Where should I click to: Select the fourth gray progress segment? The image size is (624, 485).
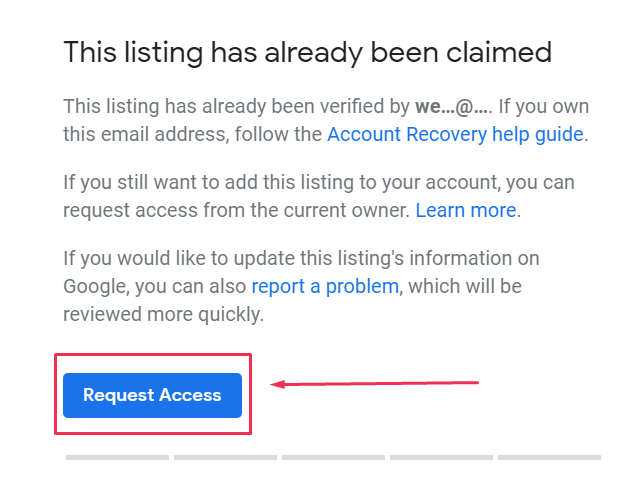[x=441, y=458]
